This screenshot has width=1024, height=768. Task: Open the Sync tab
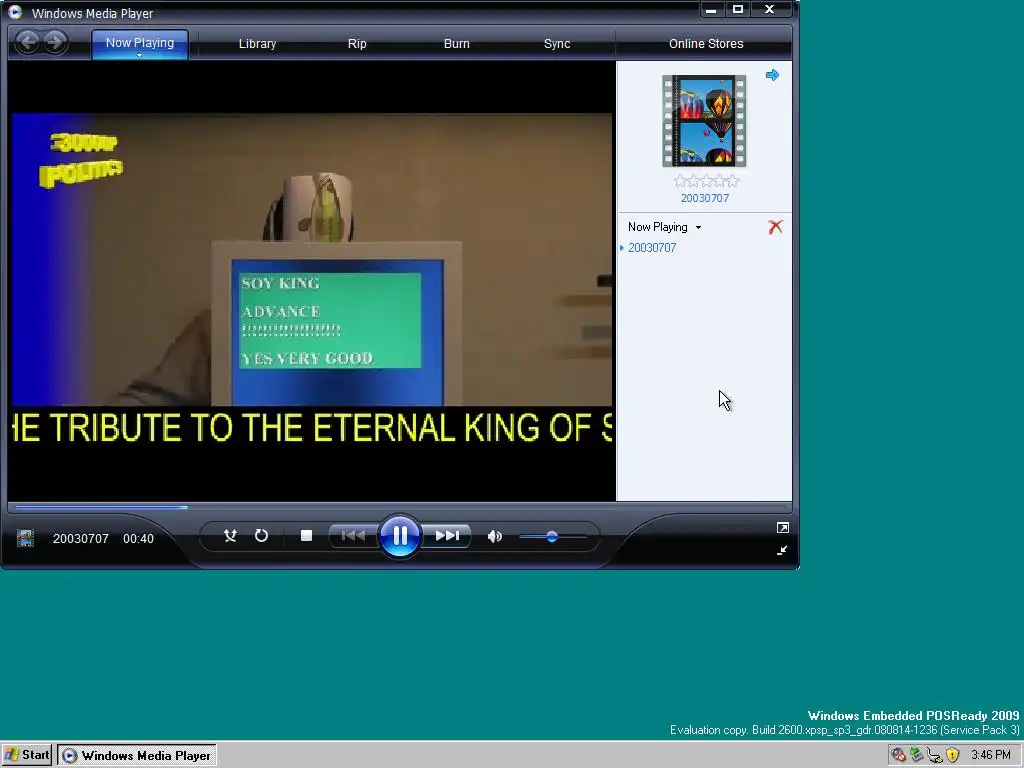(x=557, y=44)
